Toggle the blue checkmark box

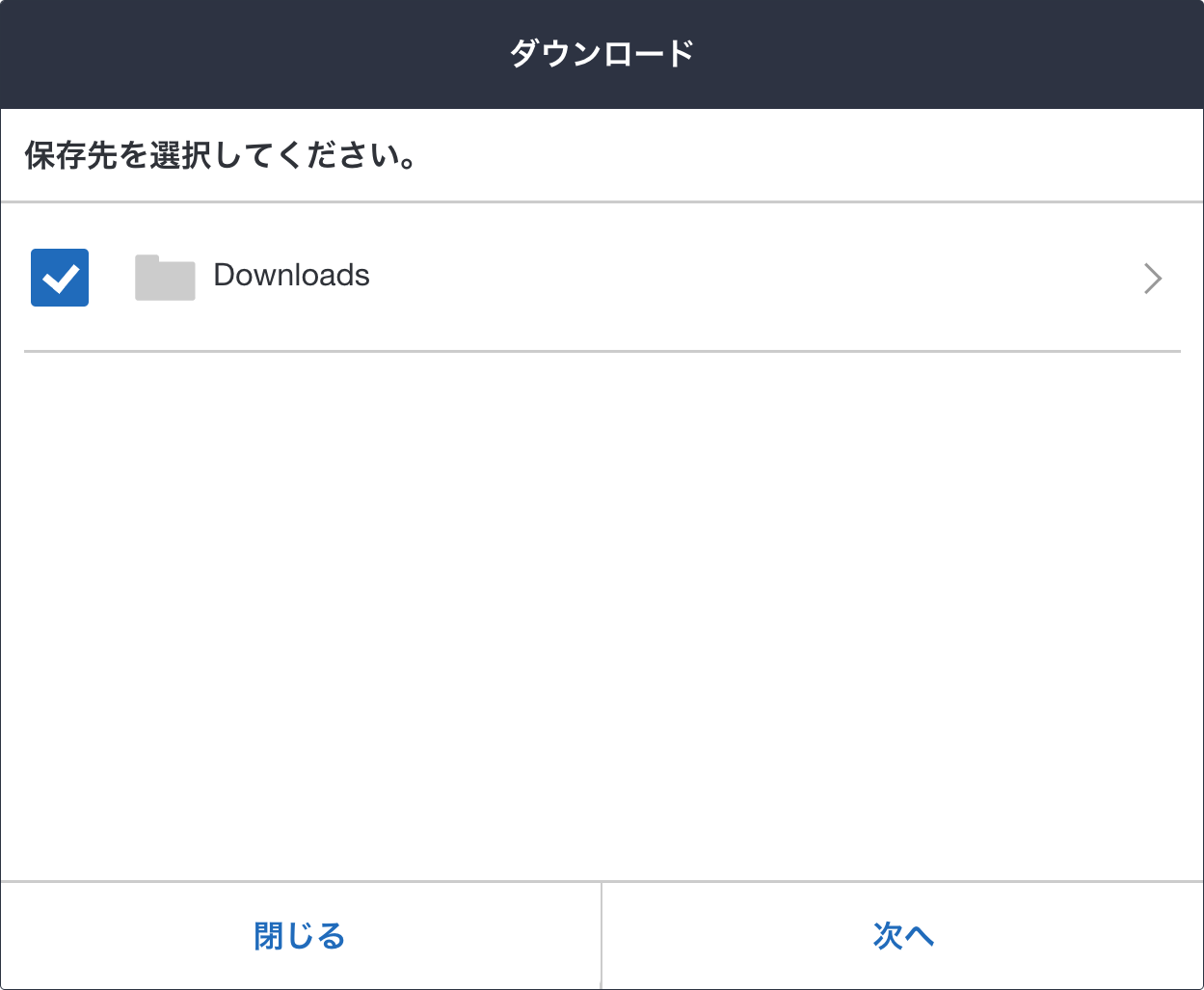(60, 278)
